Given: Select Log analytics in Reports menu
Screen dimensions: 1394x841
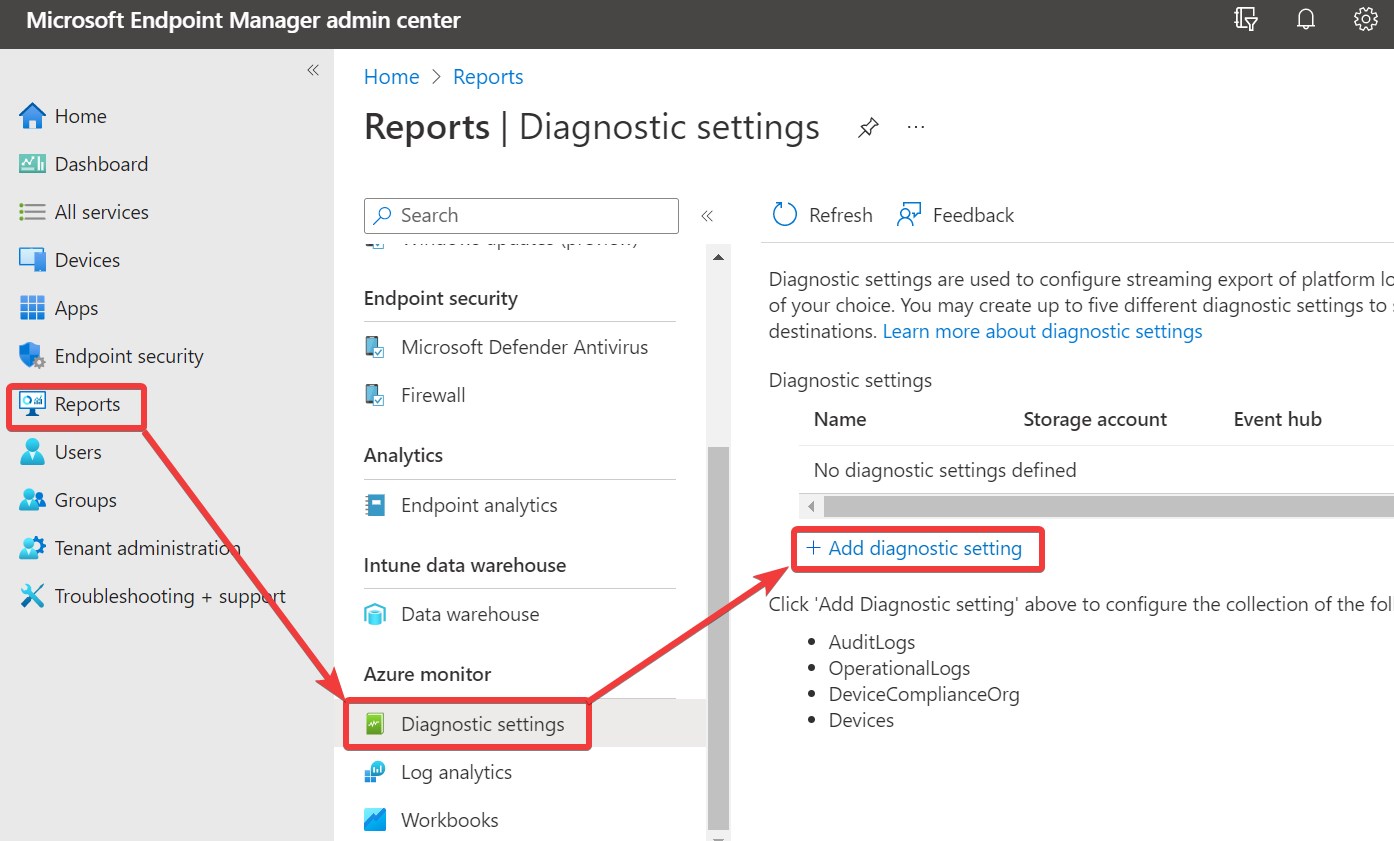Looking at the screenshot, I should [455, 772].
